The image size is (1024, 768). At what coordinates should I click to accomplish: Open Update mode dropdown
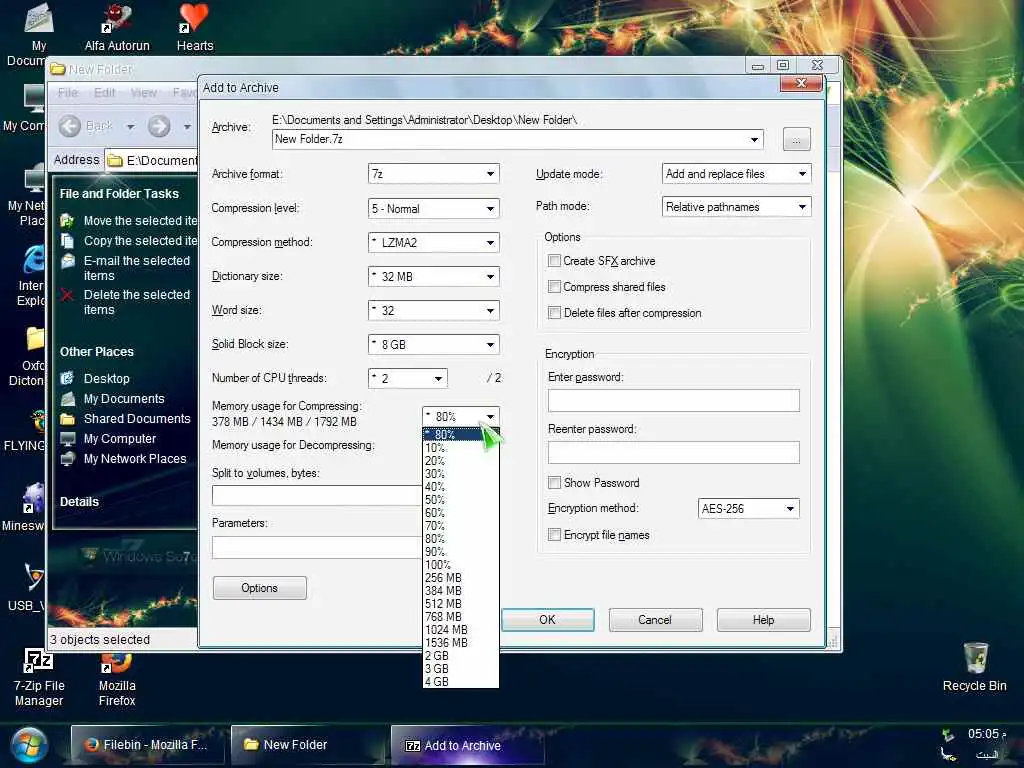tap(737, 174)
